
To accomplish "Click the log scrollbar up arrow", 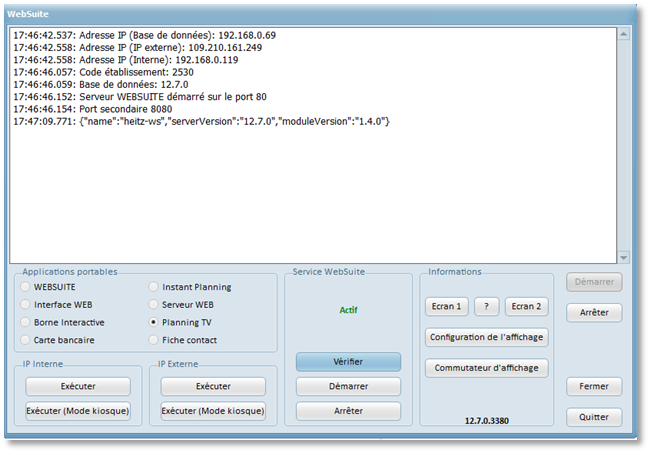I will click(x=623, y=34).
